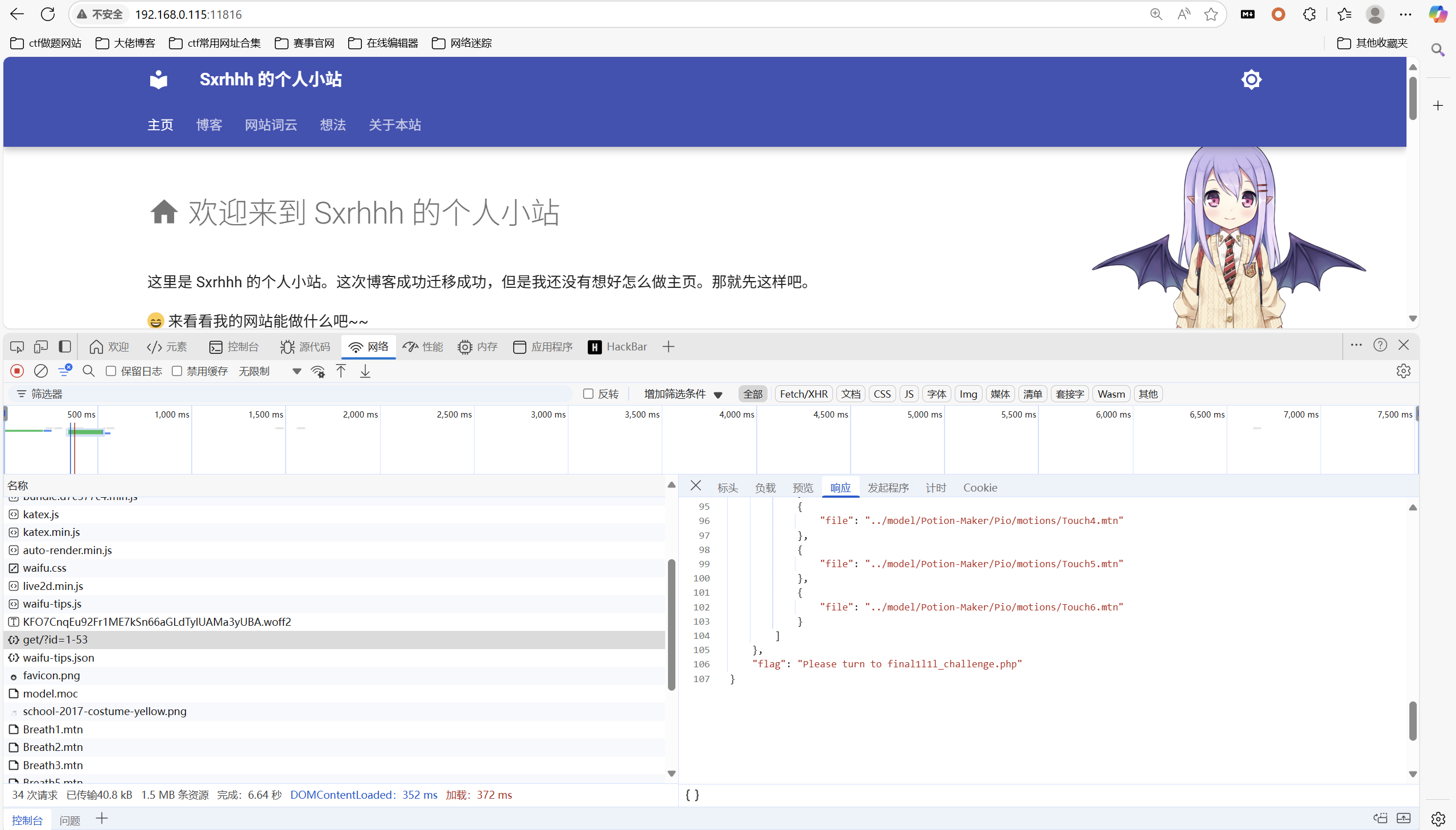This screenshot has width=1456, height=830.
Task: Pretty-print response with braces icon
Action: [x=692, y=795]
